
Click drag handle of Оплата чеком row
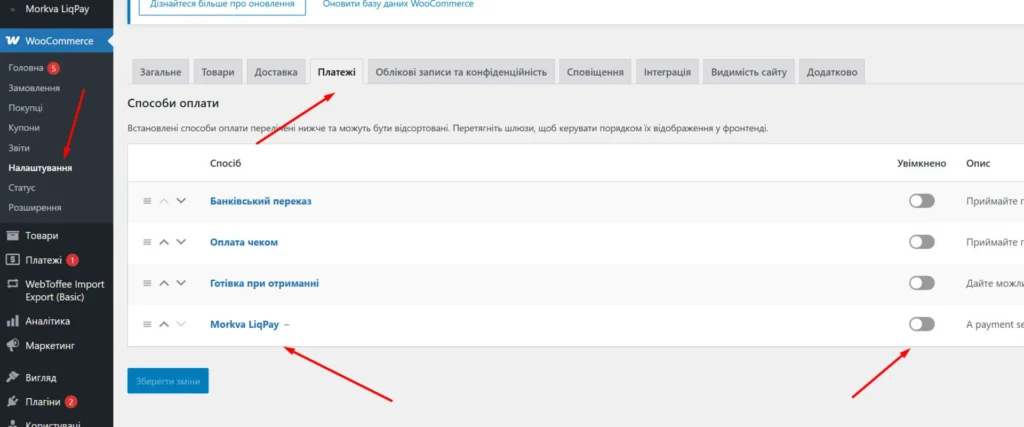tap(147, 242)
